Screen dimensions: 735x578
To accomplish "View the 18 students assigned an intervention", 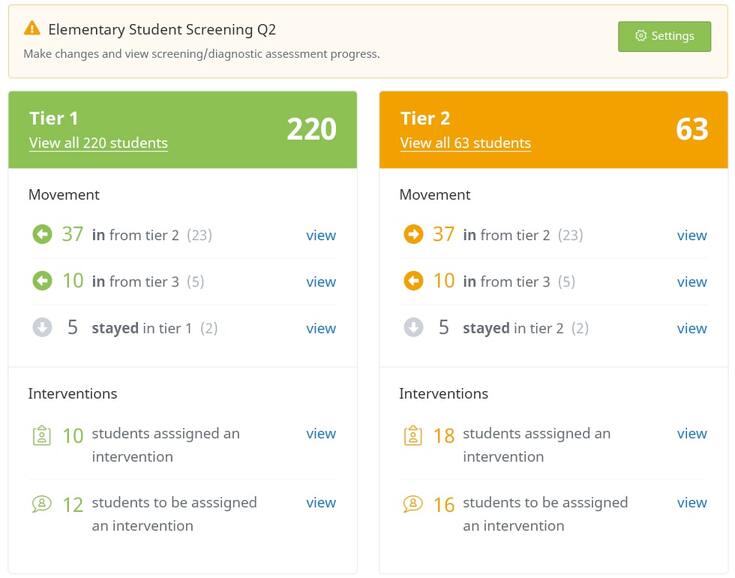I will click(x=692, y=434).
